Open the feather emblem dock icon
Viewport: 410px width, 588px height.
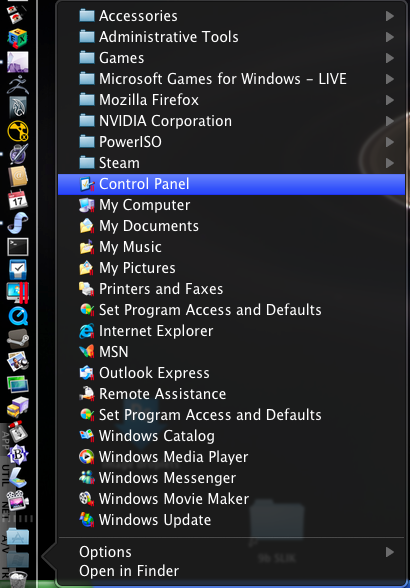coord(18,107)
